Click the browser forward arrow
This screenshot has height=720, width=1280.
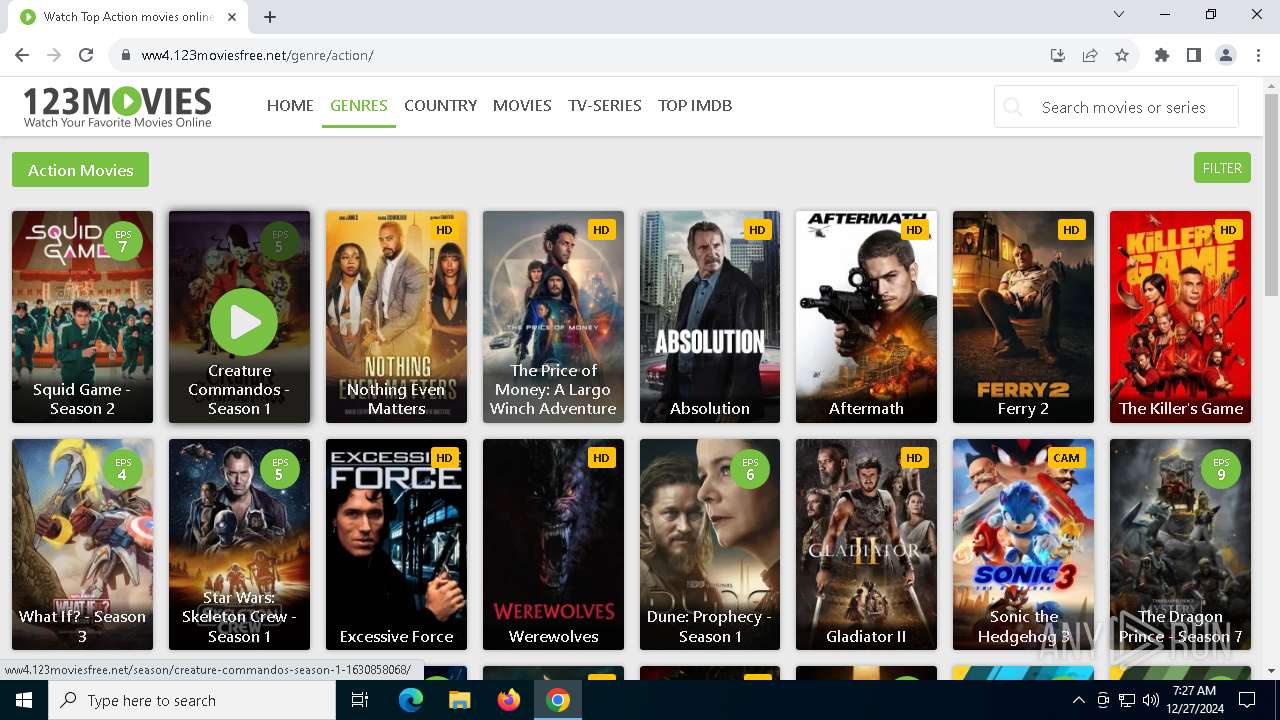[x=54, y=55]
